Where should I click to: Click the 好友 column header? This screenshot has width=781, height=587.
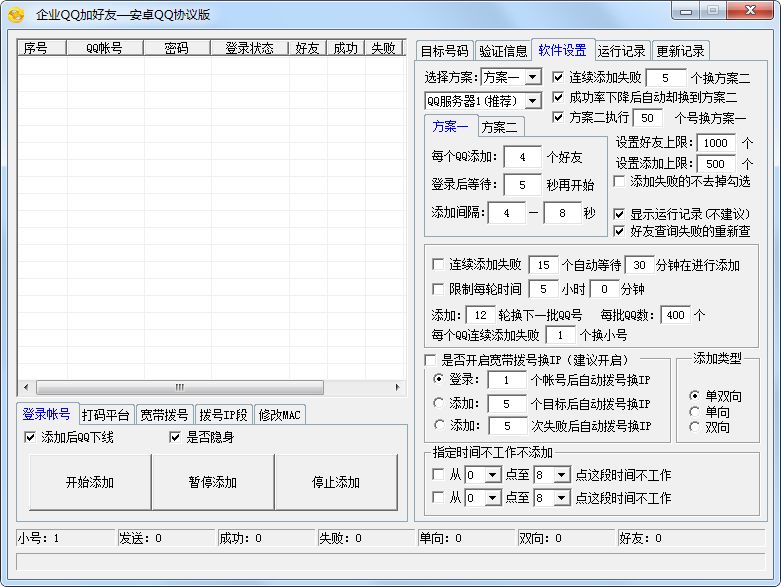308,48
